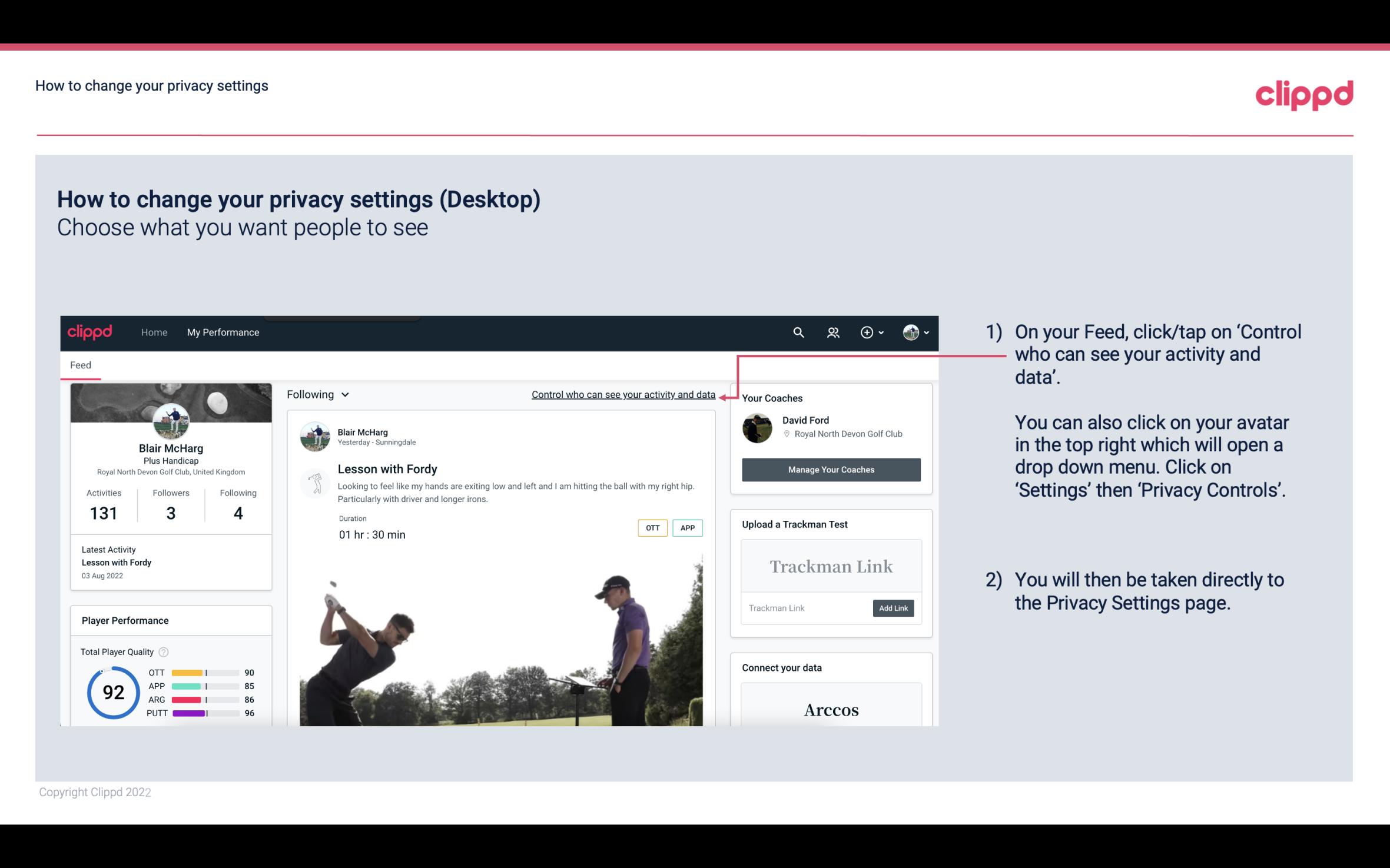Image resolution: width=1390 pixels, height=868 pixels.
Task: Toggle the Feed view panel
Action: tap(80, 364)
